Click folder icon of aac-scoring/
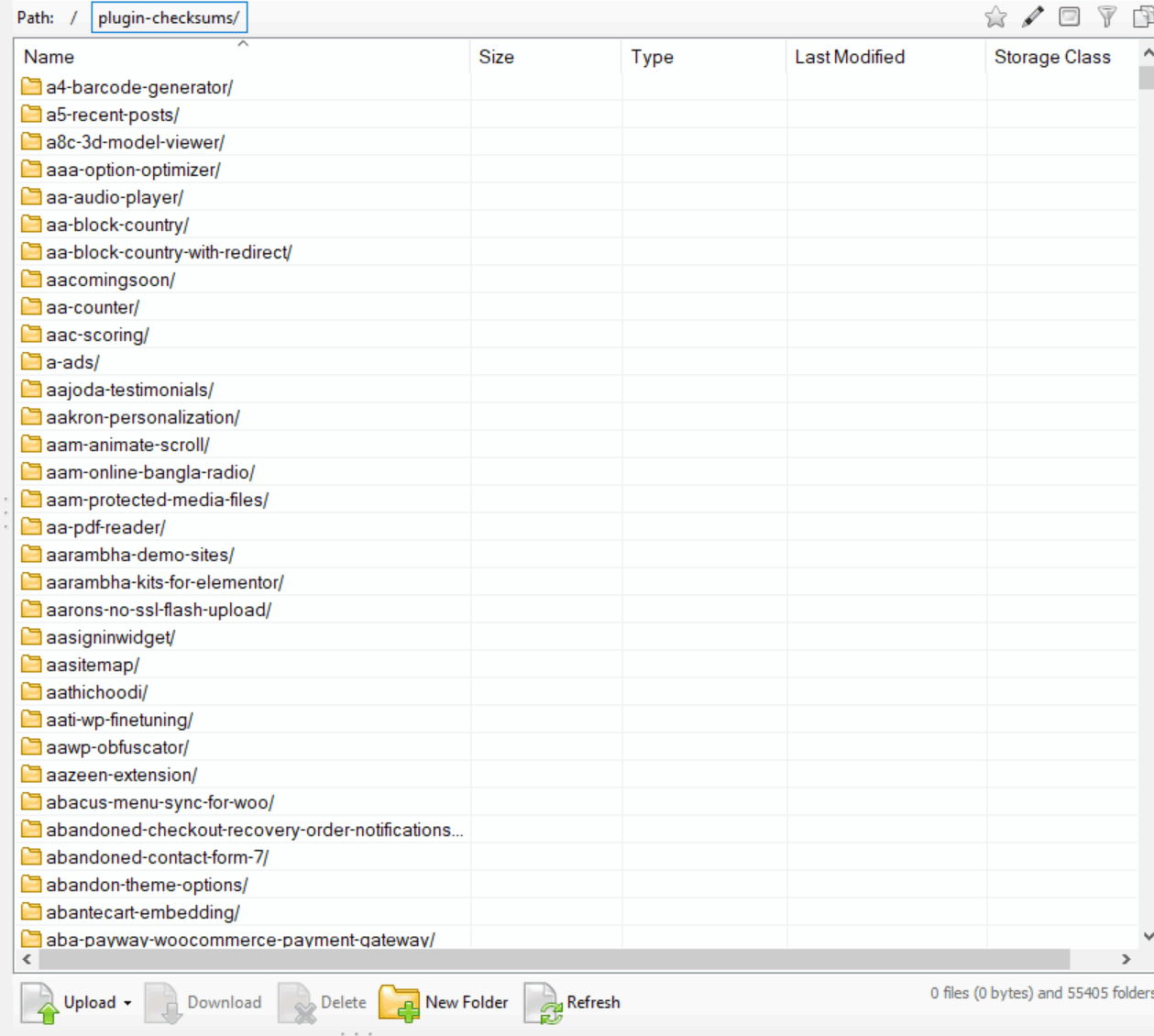Image resolution: width=1154 pixels, height=1036 pixels. [32, 334]
